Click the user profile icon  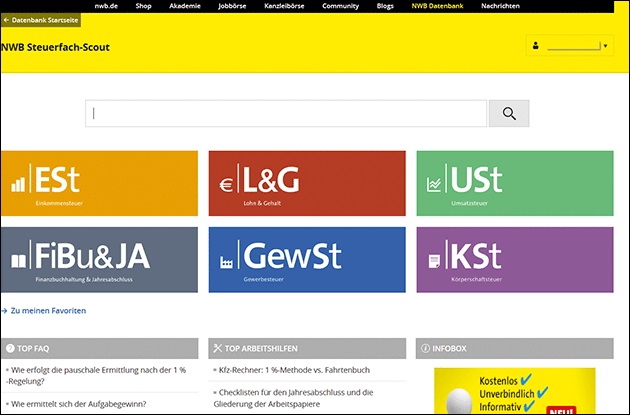point(536,46)
